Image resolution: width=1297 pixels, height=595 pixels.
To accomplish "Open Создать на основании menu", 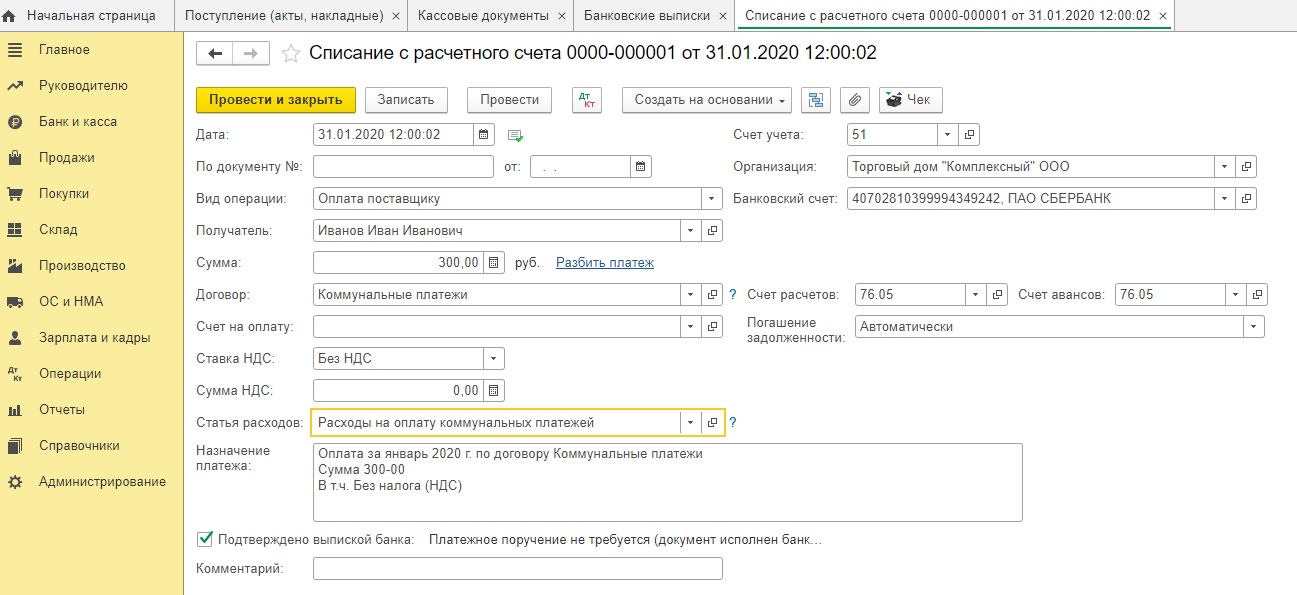I will point(707,100).
